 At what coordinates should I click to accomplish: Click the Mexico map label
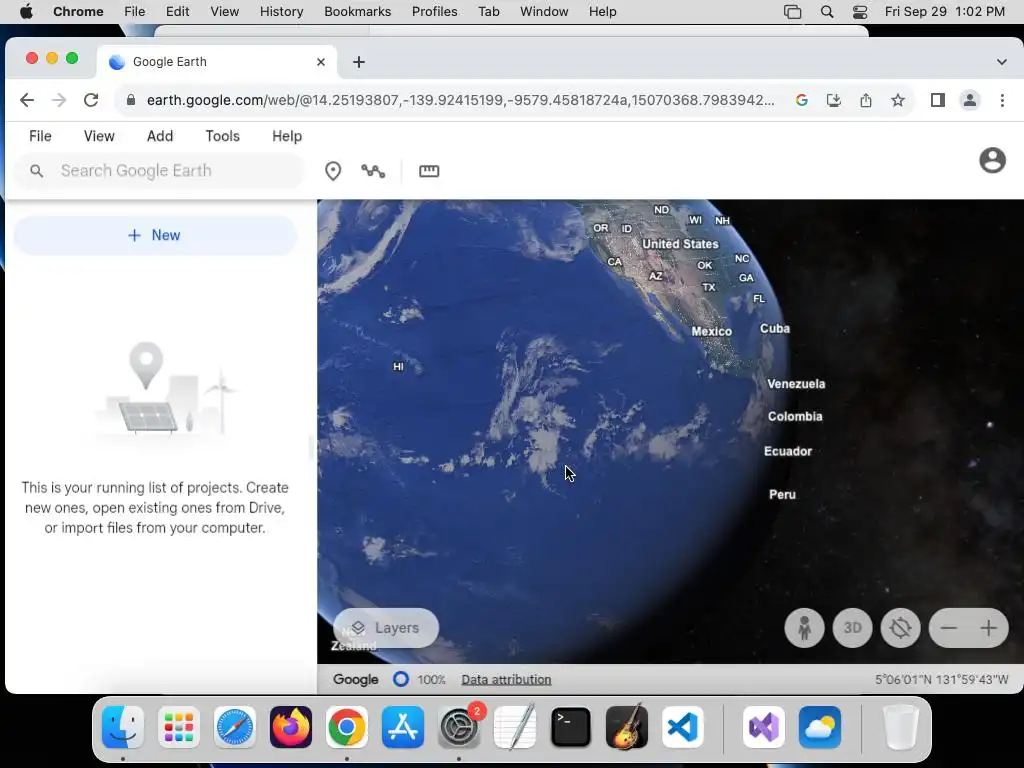(x=711, y=331)
